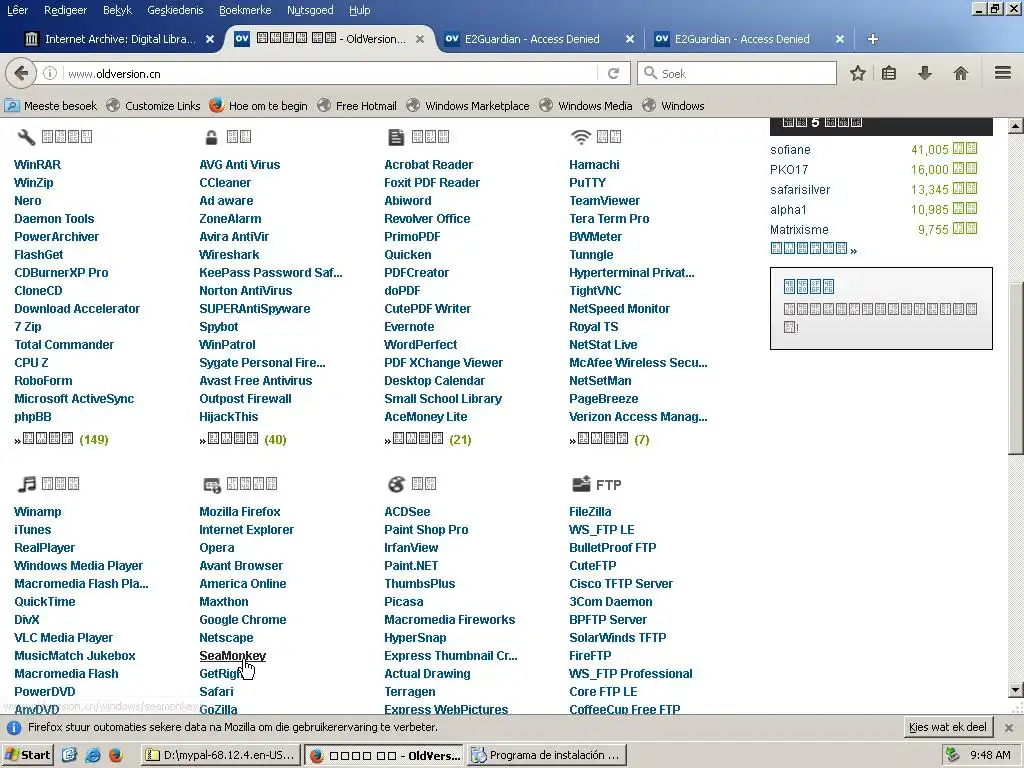1024x768 pixels.
Task: Open the ACDSee link
Action: [x=407, y=511]
